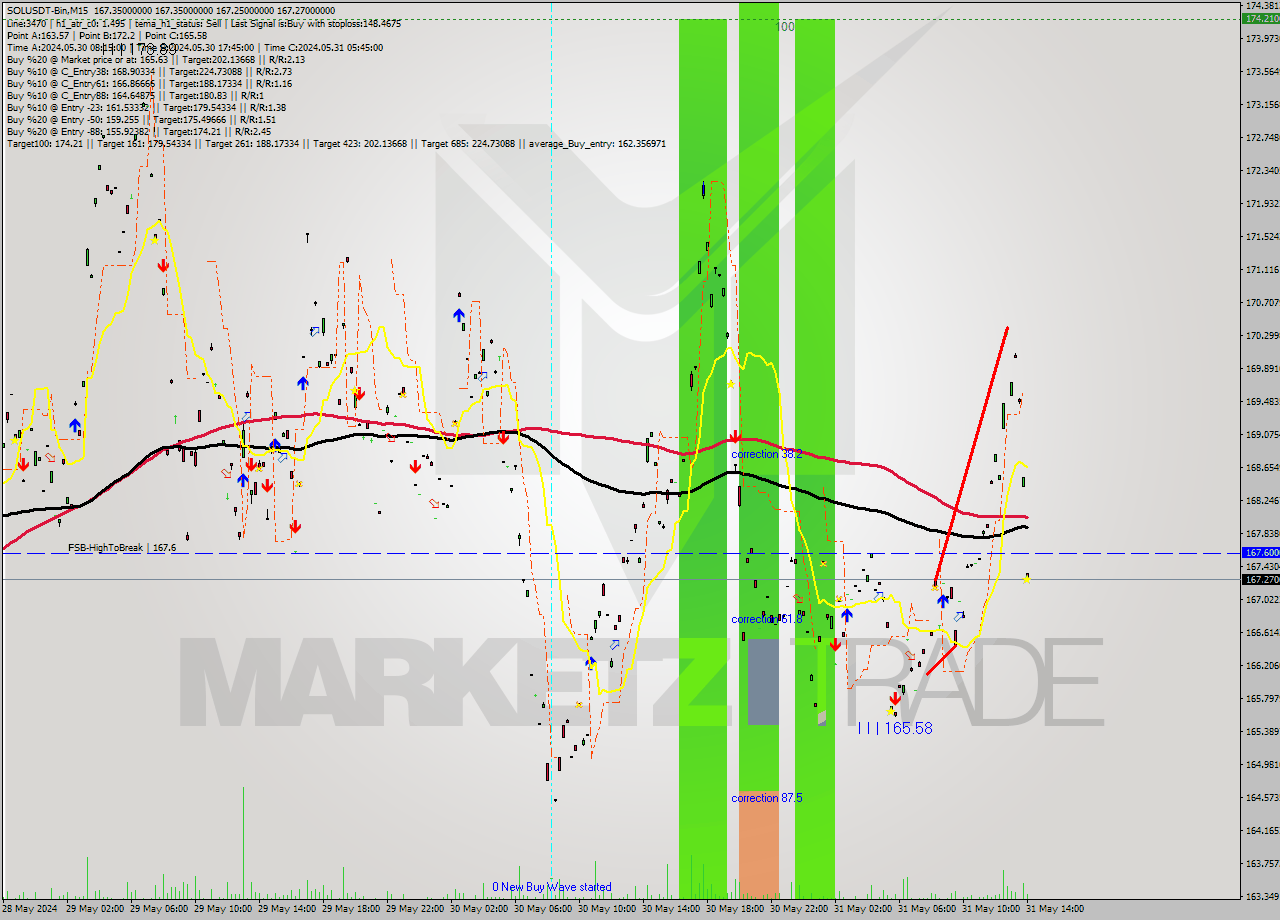
Task: Click the blue up arrow signal near 30 May 02:00
Action: [x=458, y=314]
